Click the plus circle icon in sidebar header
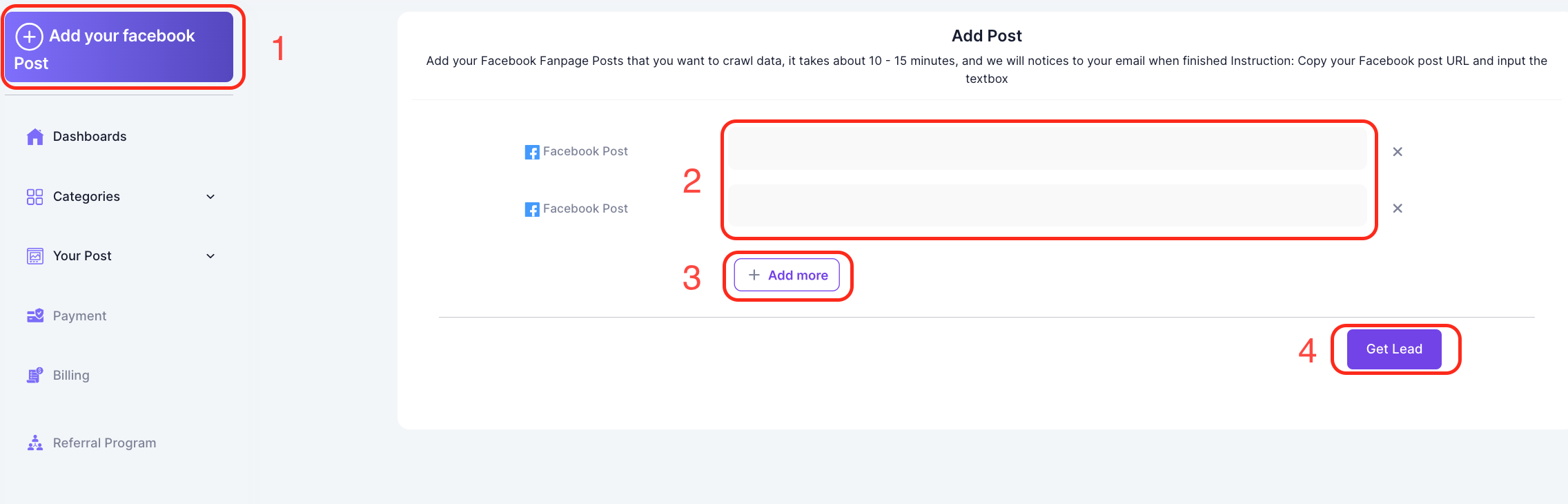This screenshot has width=1568, height=504. point(29,37)
